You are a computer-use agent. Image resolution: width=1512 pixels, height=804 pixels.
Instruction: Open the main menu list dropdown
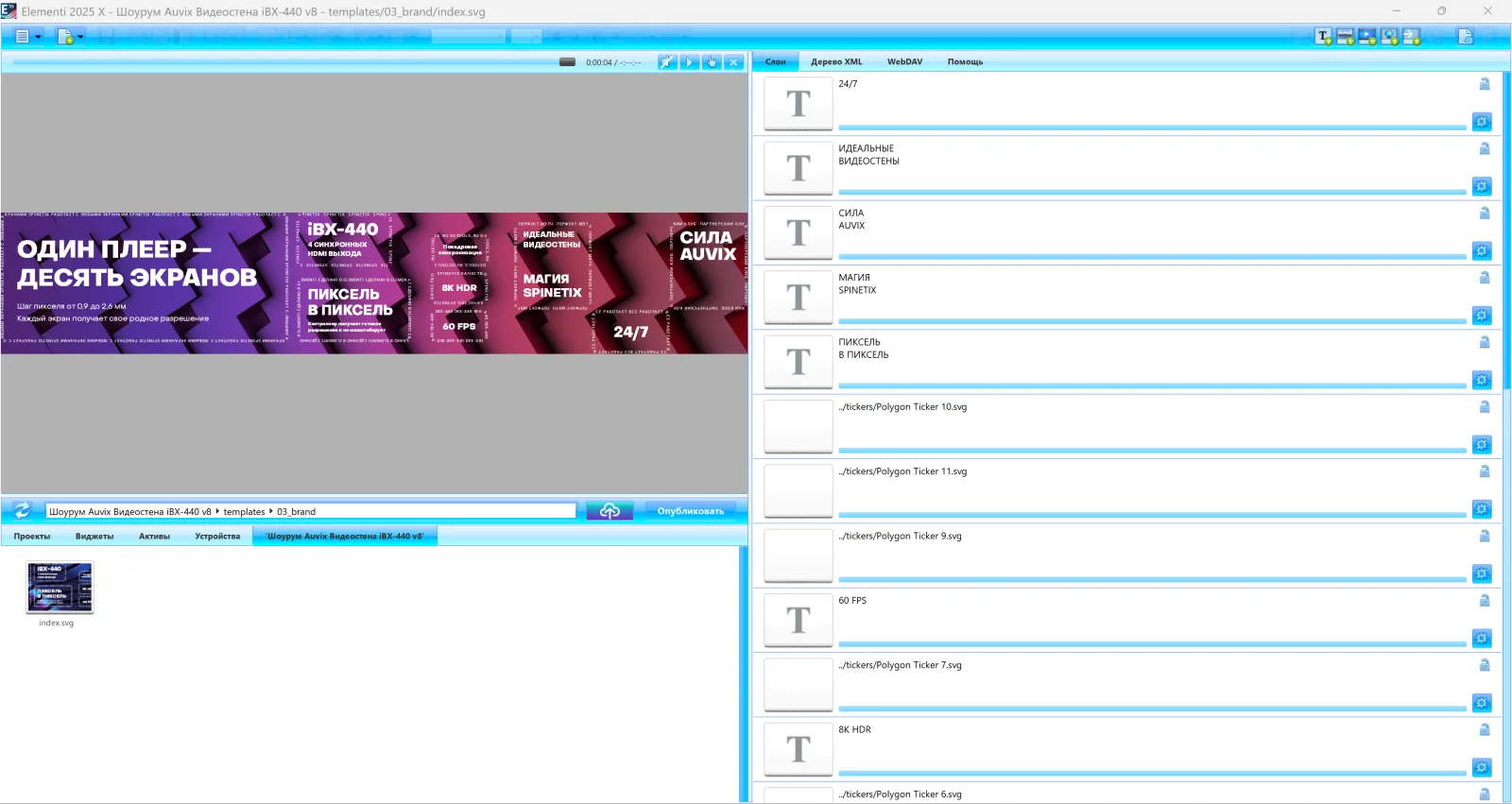click(27, 37)
